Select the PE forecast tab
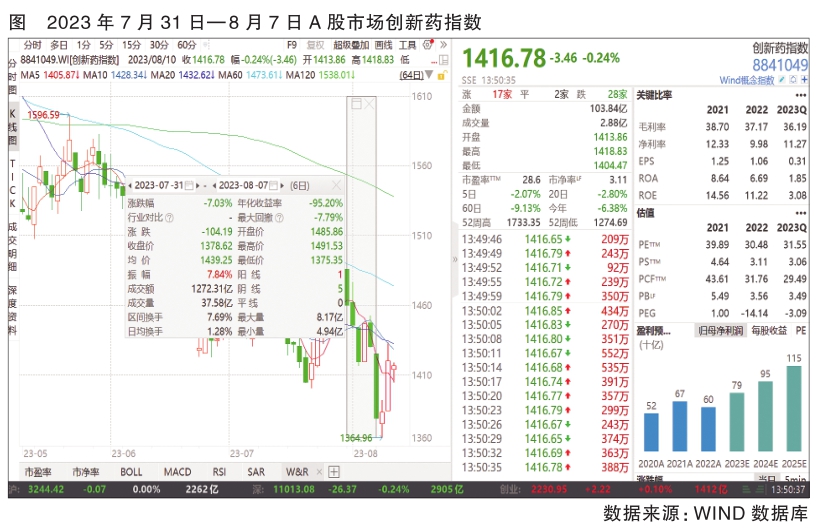This screenshot has height=528, width=818. point(801,330)
